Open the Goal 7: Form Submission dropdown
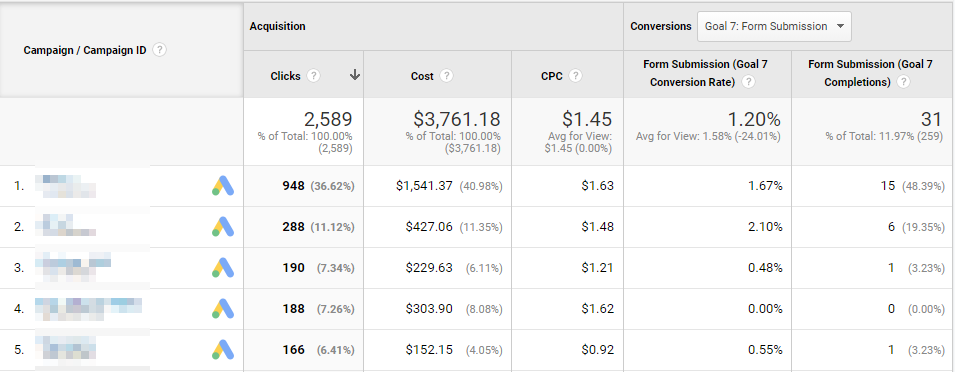Screen dimensions: 955x372 [x=774, y=26]
